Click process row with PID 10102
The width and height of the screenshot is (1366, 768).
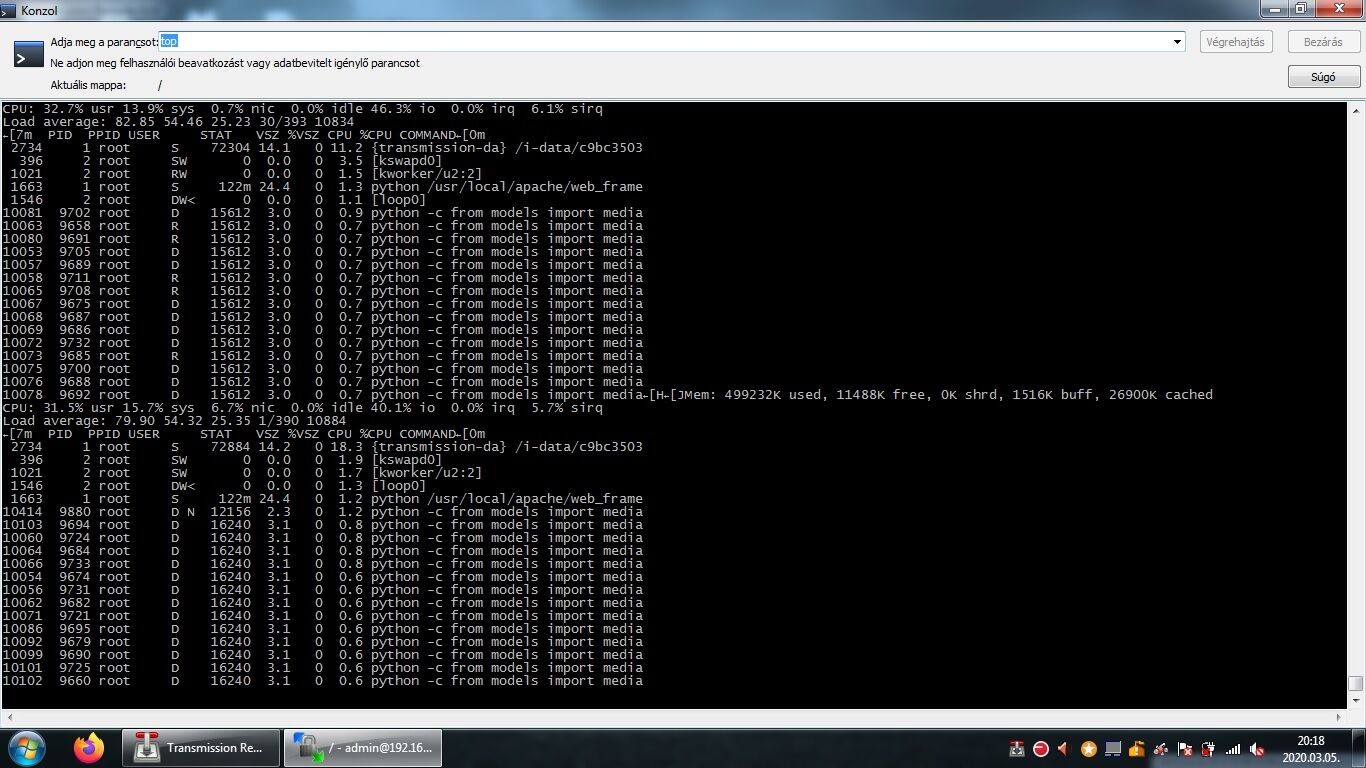coord(322,681)
